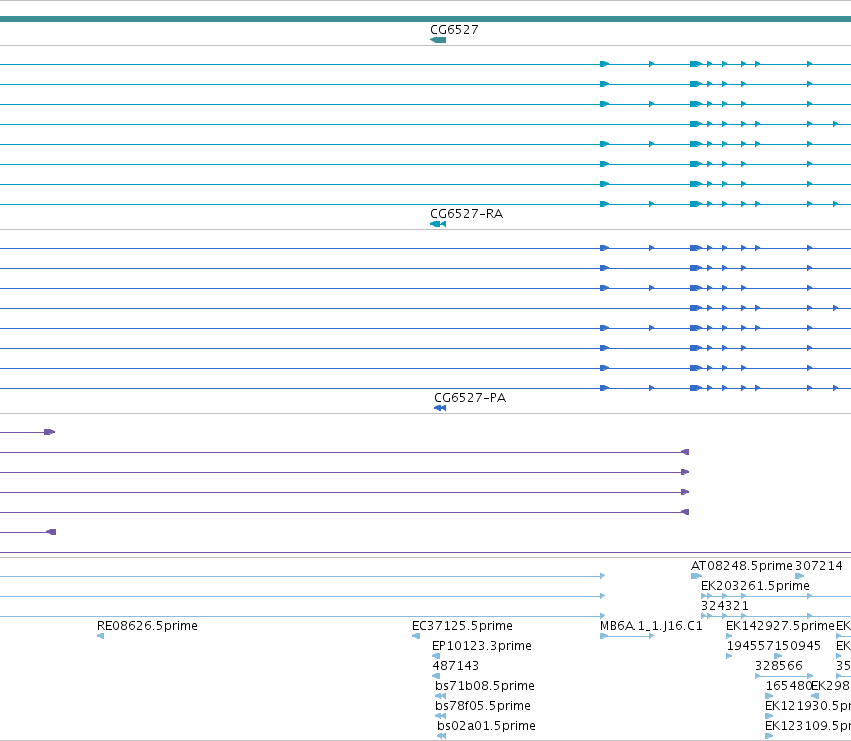This screenshot has height=741, width=851.
Task: Click the EK123109.5pr EST label
Action: (808, 726)
